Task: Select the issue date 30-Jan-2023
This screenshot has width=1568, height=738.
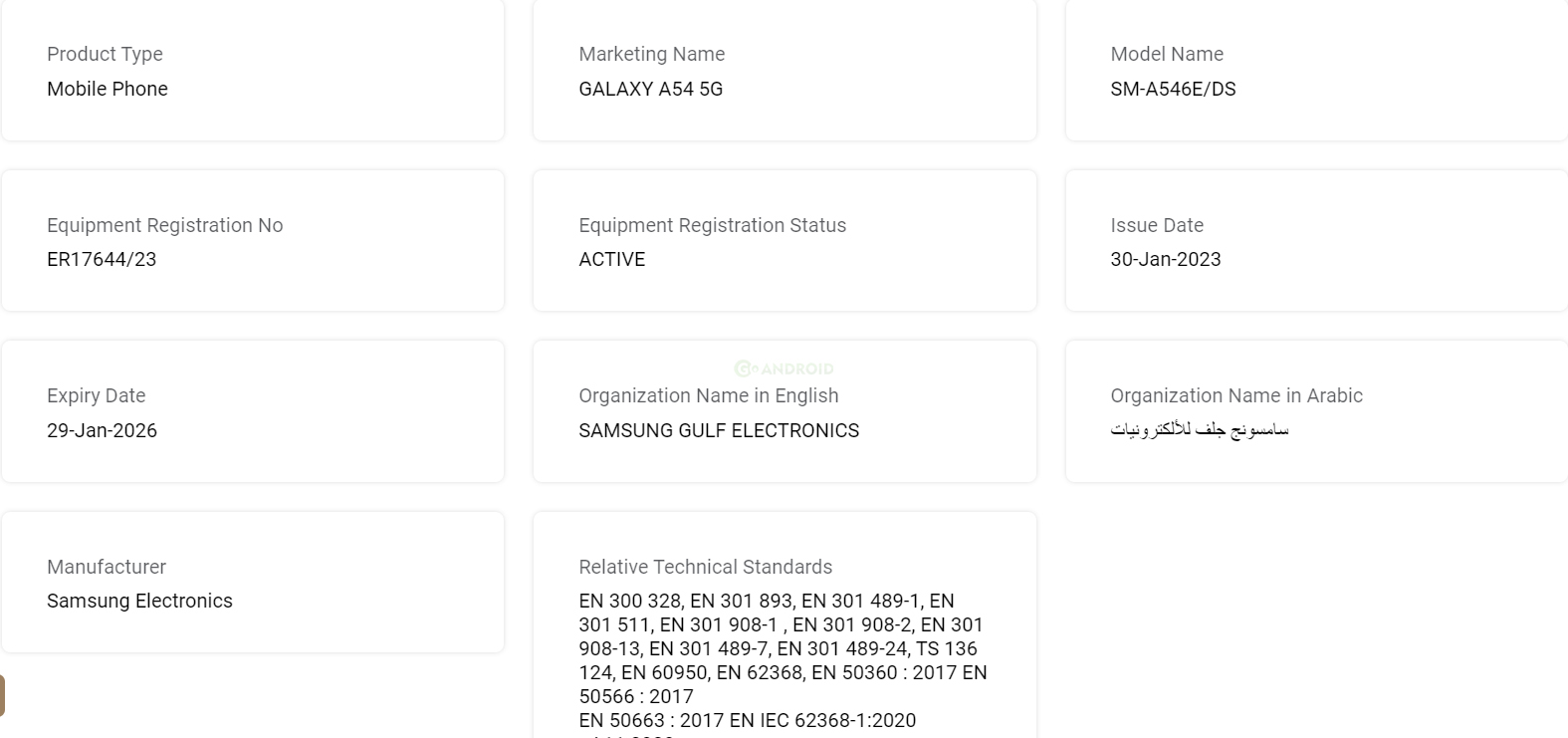Action: click(1166, 259)
